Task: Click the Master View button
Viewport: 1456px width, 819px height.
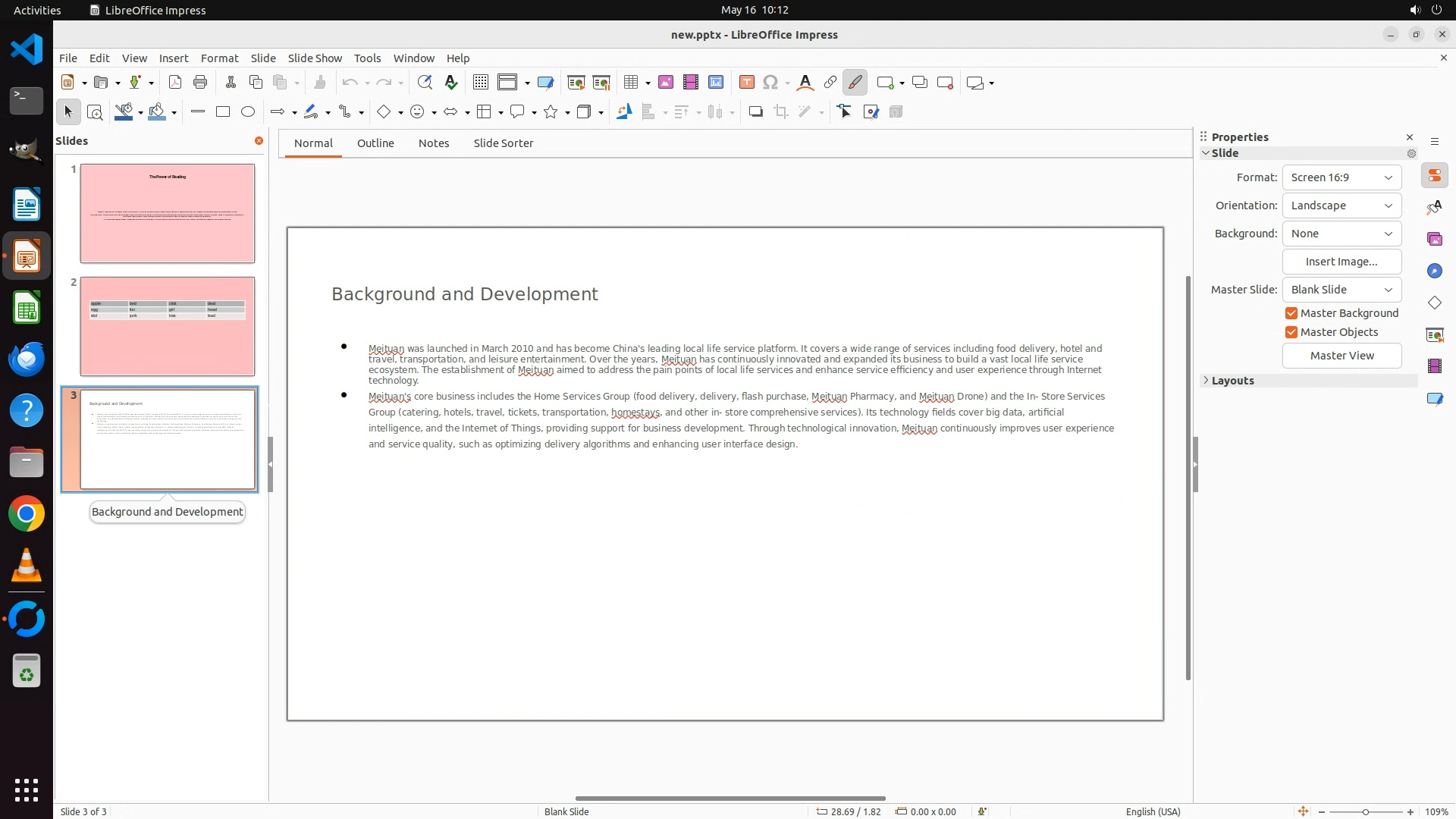Action: click(1341, 356)
